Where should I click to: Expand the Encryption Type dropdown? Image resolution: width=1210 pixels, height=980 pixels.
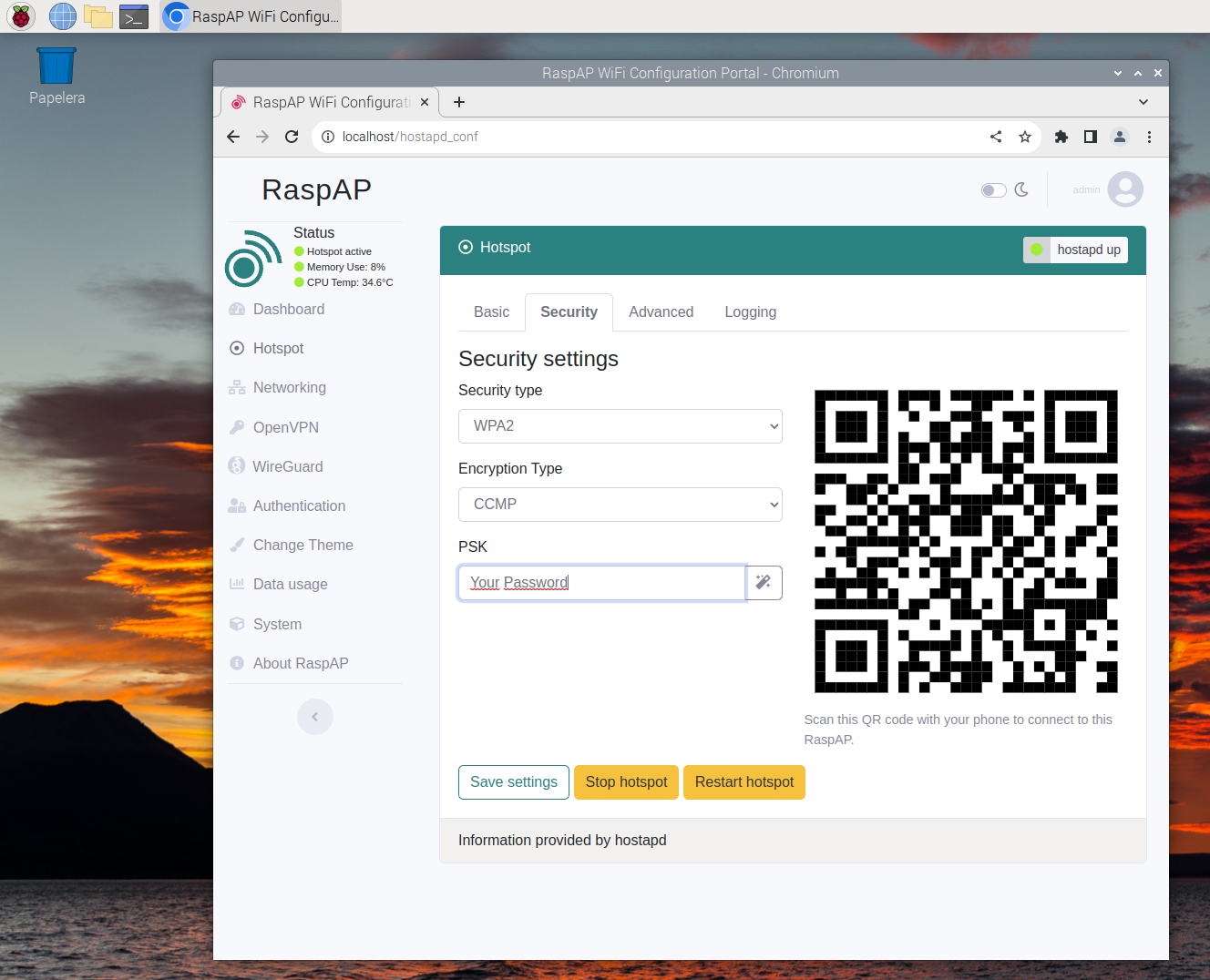(x=620, y=505)
